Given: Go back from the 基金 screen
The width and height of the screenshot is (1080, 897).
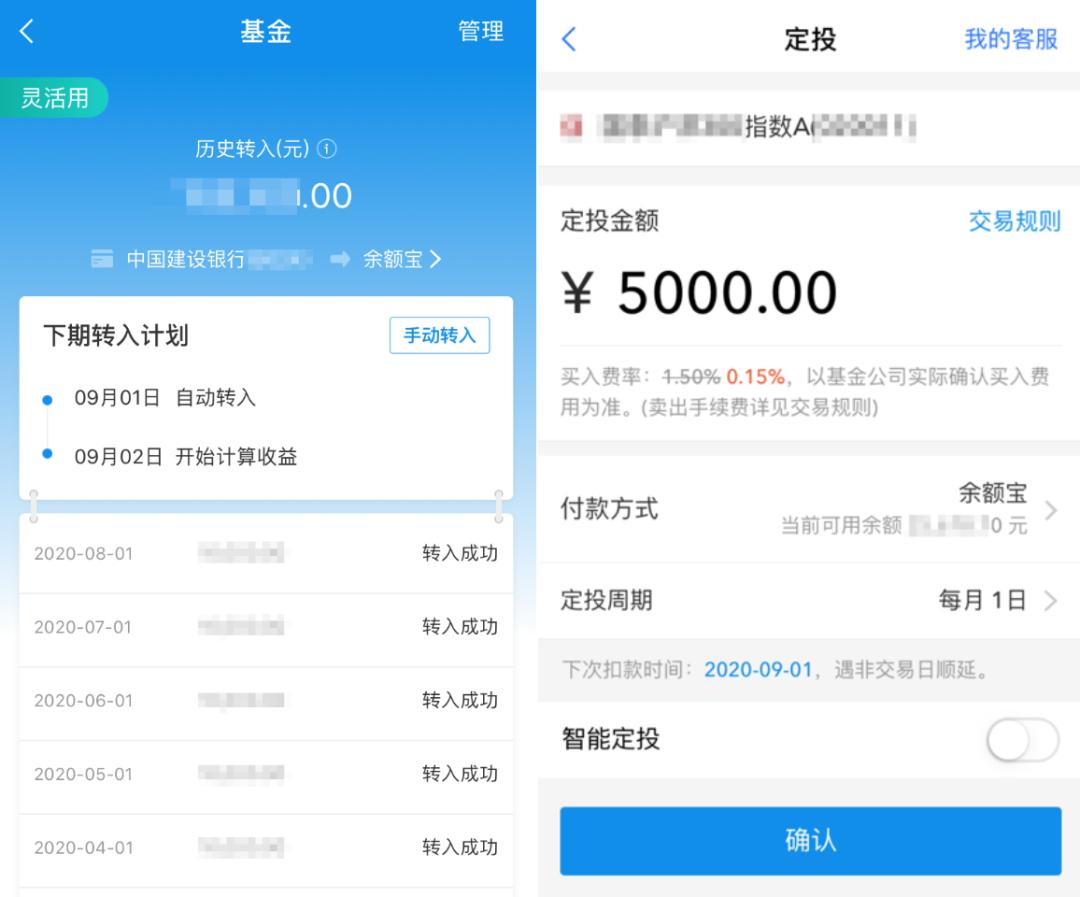Looking at the screenshot, I should click(x=27, y=31).
